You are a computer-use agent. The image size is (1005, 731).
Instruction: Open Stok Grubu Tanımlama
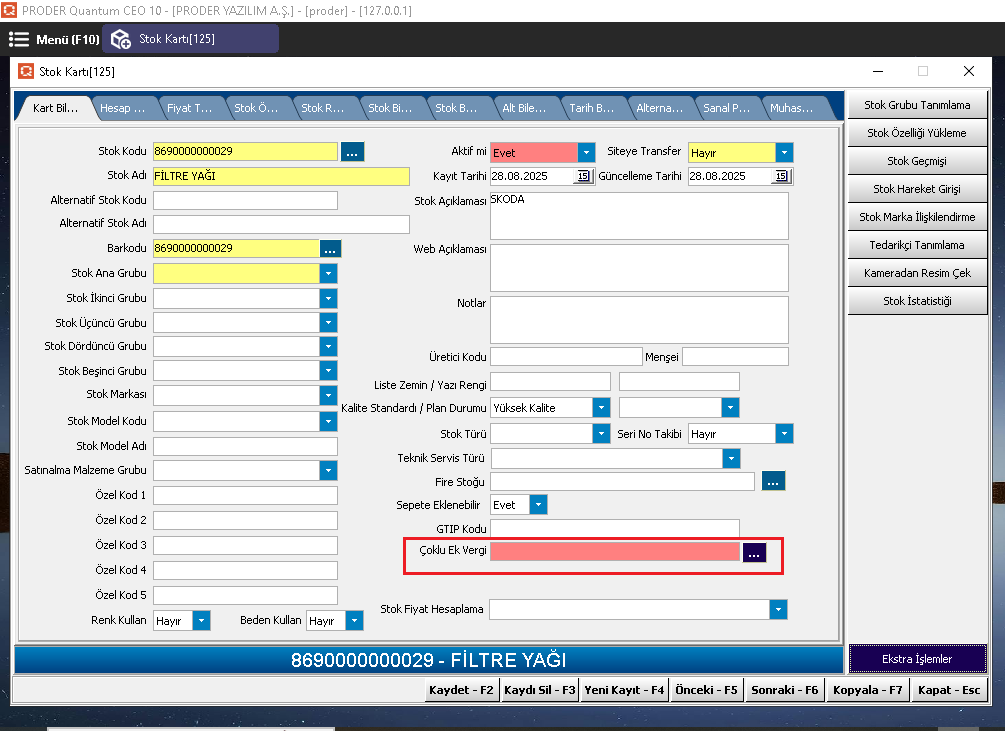coord(917,105)
